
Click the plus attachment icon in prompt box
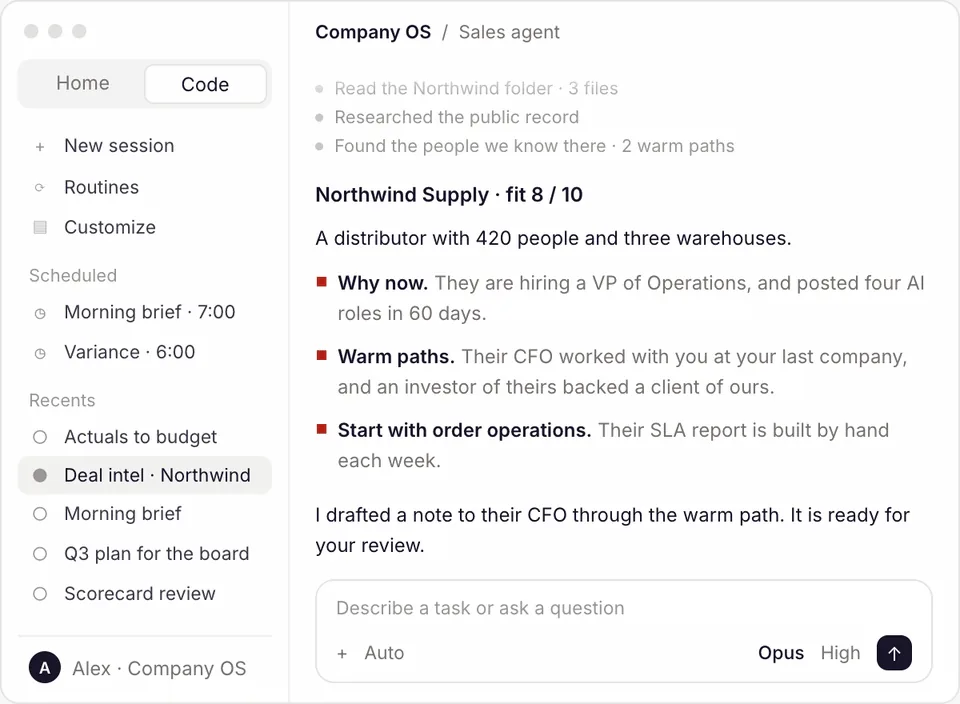342,654
